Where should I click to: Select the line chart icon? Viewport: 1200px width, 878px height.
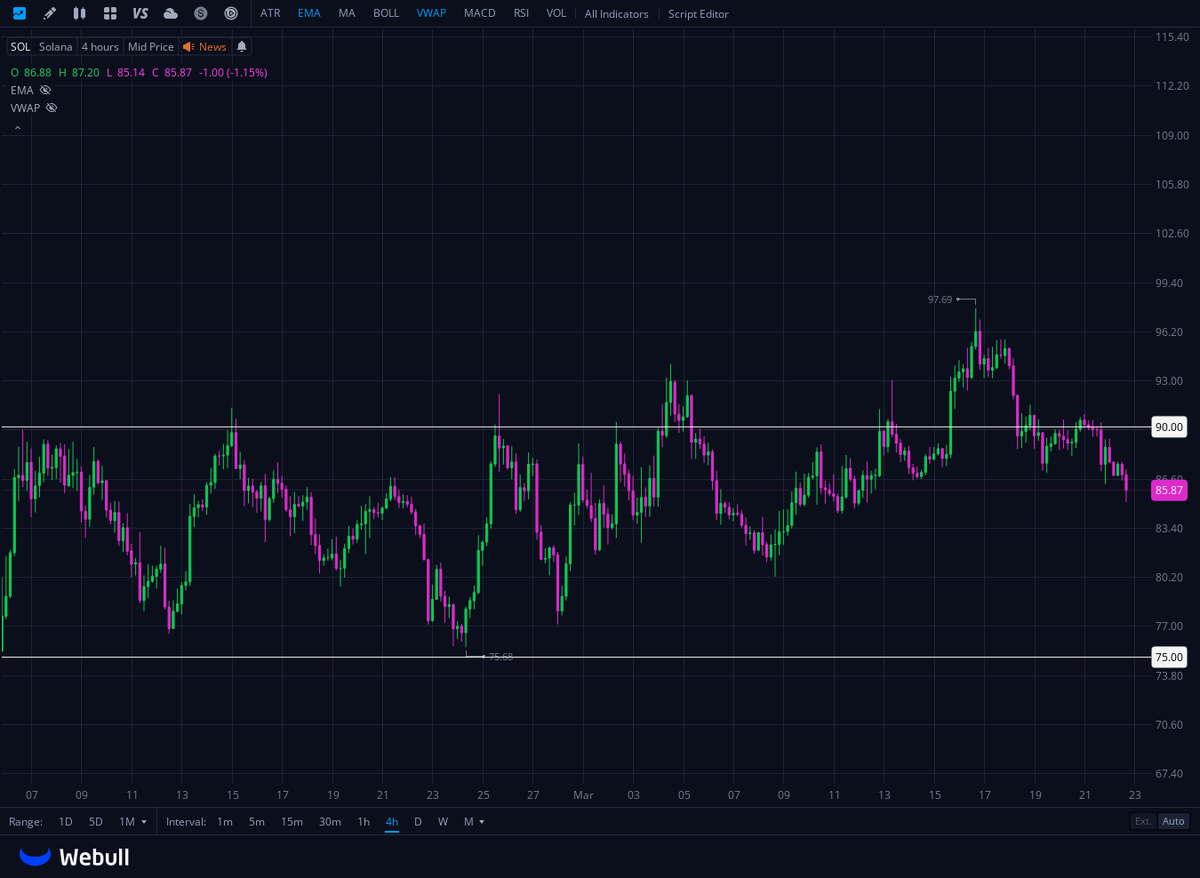coord(20,13)
